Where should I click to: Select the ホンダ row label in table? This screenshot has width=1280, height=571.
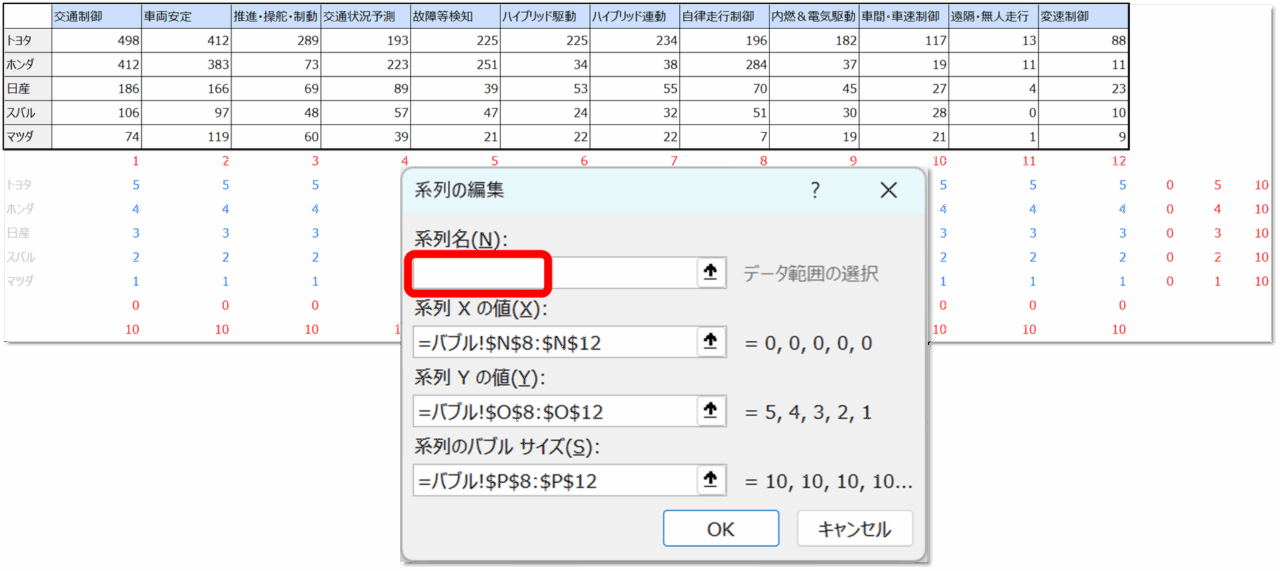click(x=28, y=65)
